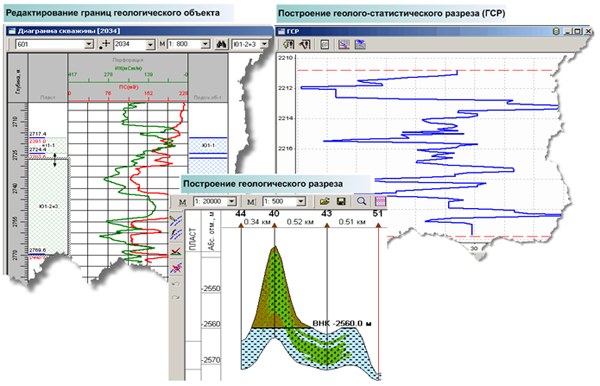Expand the Ю1-2+3 layer dropdown

pos(264,44)
